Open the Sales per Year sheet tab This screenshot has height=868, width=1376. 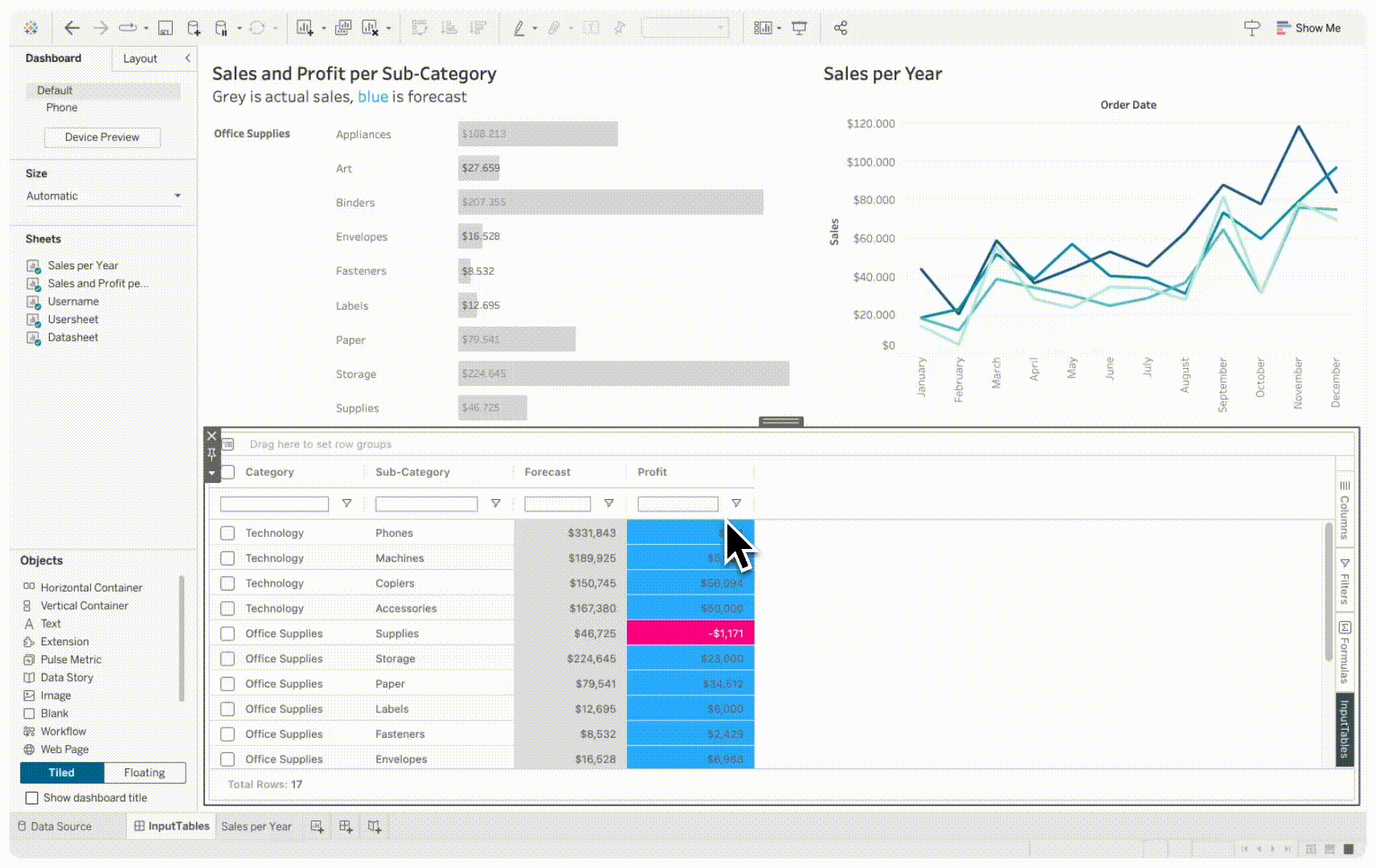point(256,826)
